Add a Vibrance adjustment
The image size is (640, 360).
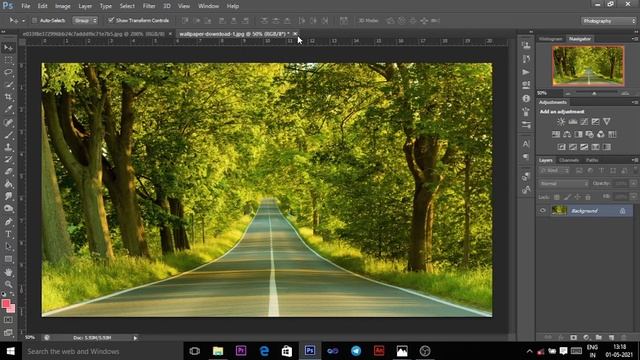pyautogui.click(x=607, y=122)
